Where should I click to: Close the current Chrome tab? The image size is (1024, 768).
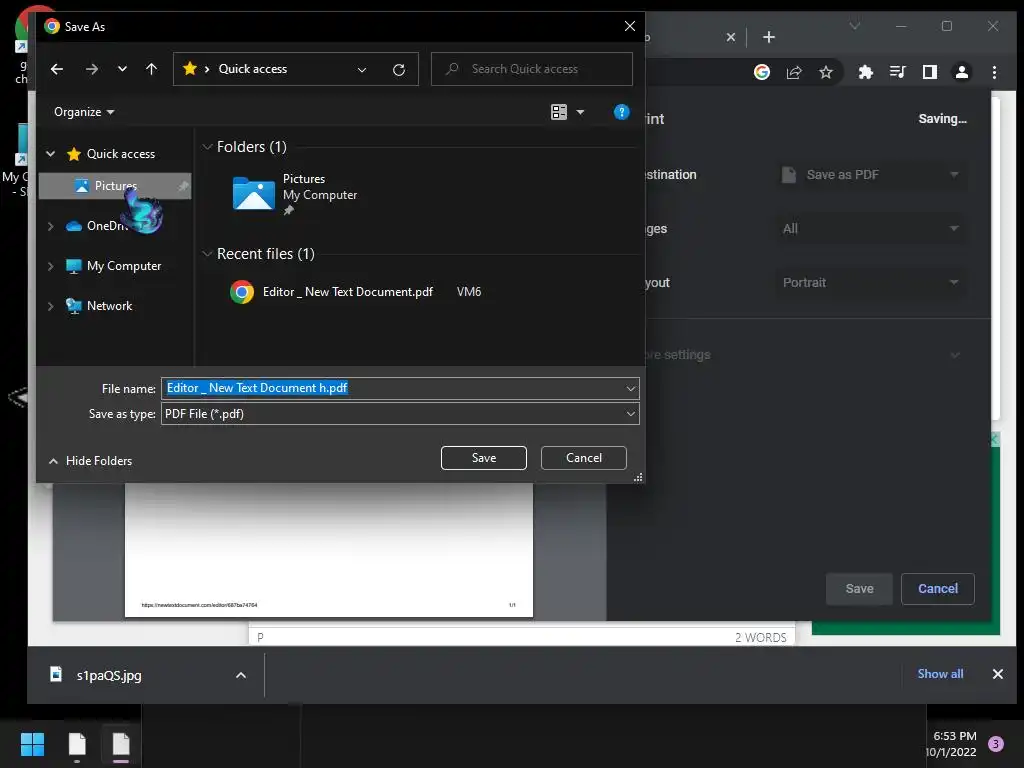coord(731,37)
